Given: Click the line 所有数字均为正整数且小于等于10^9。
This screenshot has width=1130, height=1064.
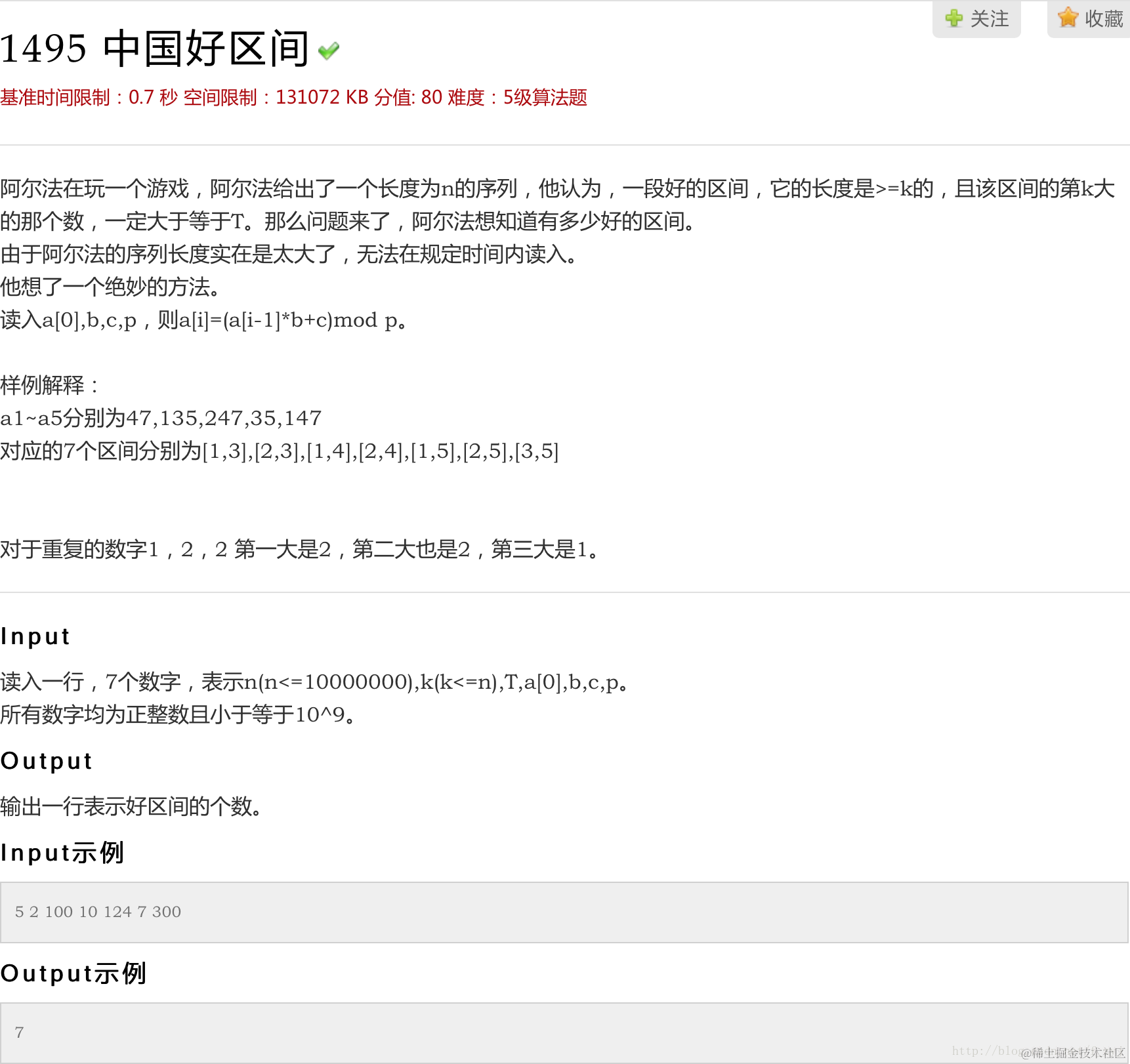Looking at the screenshot, I should (178, 714).
